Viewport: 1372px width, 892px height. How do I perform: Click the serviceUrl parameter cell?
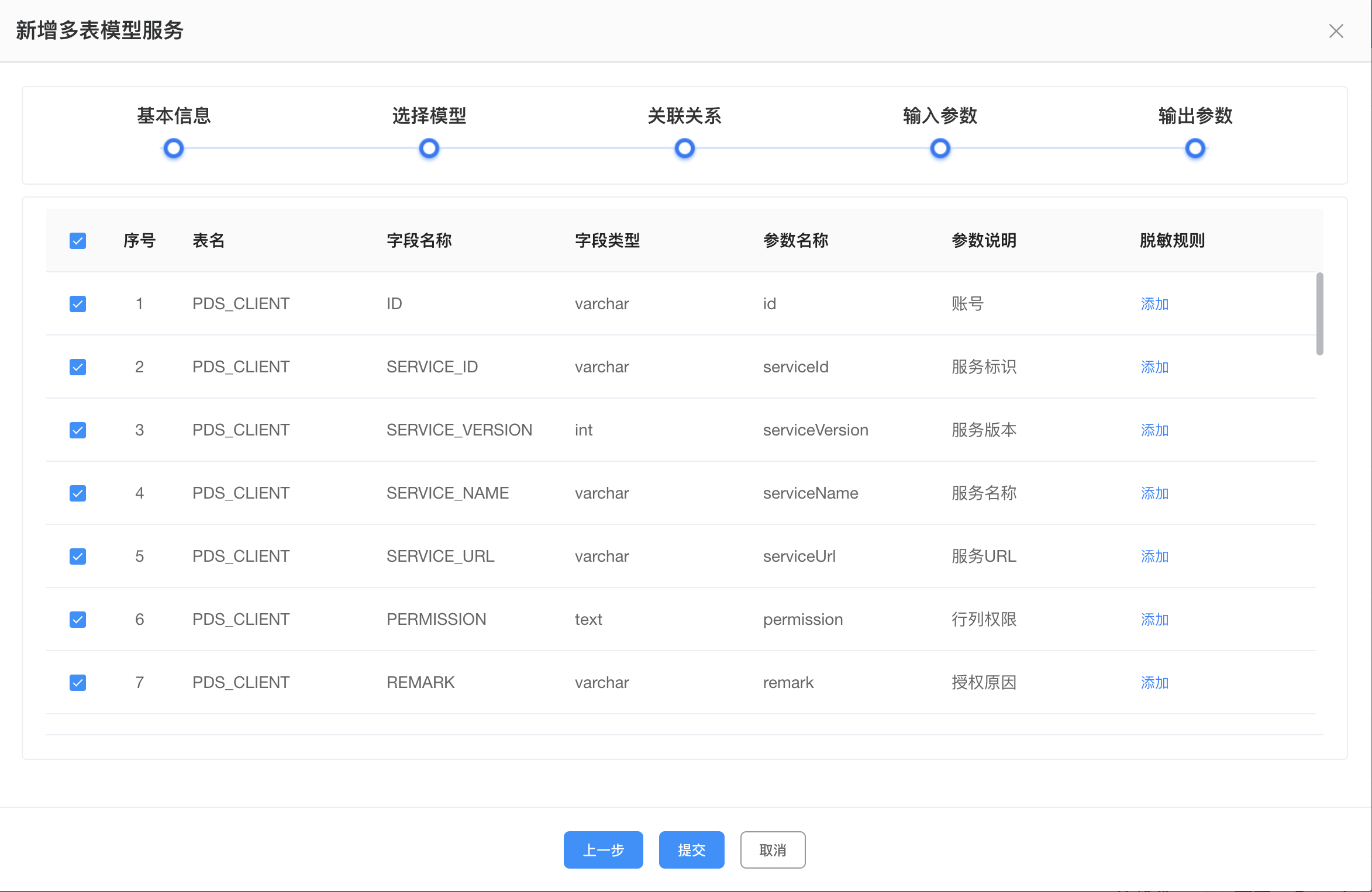pyautogui.click(x=799, y=556)
